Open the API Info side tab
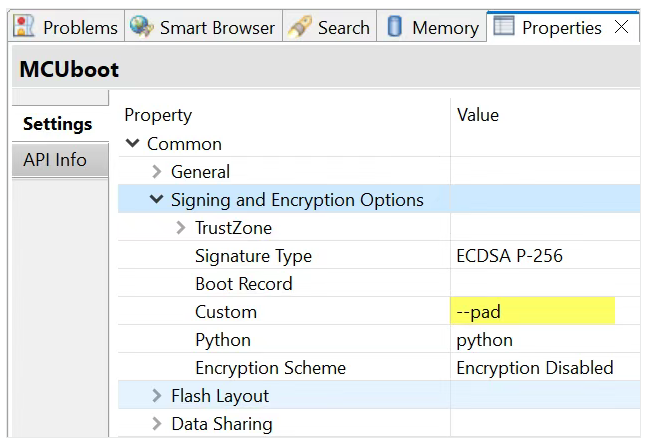The width and height of the screenshot is (645, 445). point(60,160)
